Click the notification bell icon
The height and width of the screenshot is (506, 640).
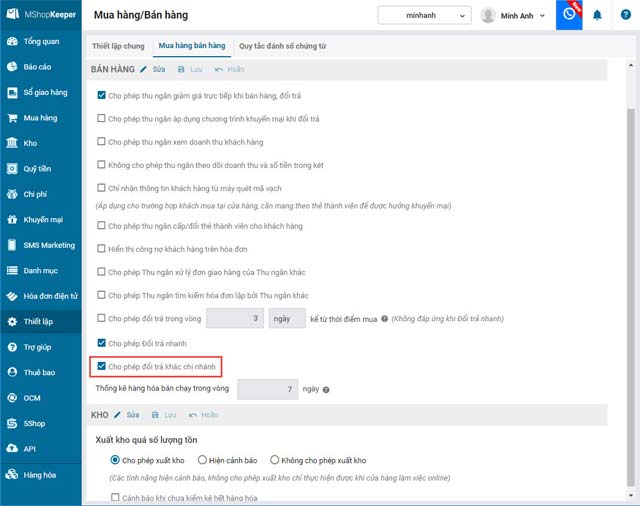point(598,15)
